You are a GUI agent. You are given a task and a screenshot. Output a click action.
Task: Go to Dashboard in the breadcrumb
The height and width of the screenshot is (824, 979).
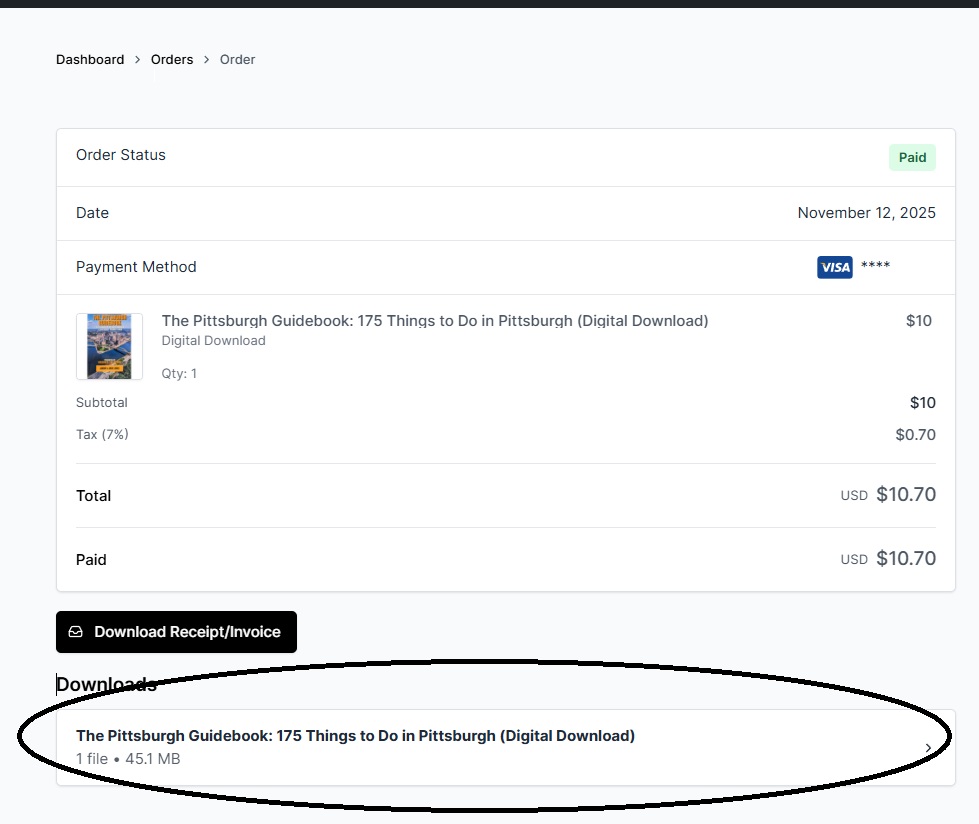pos(90,60)
